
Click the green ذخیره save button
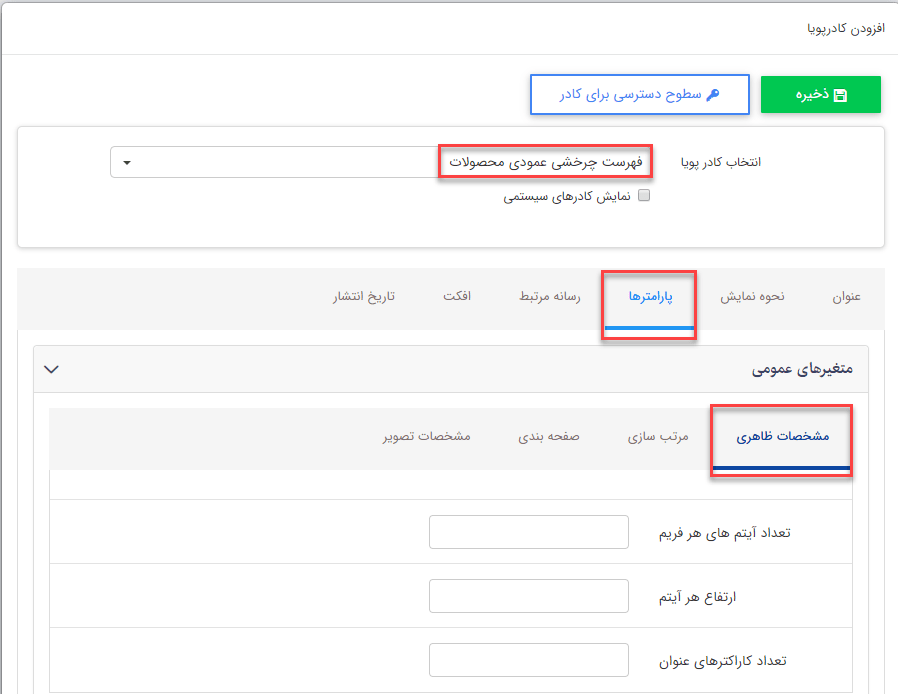[820, 94]
